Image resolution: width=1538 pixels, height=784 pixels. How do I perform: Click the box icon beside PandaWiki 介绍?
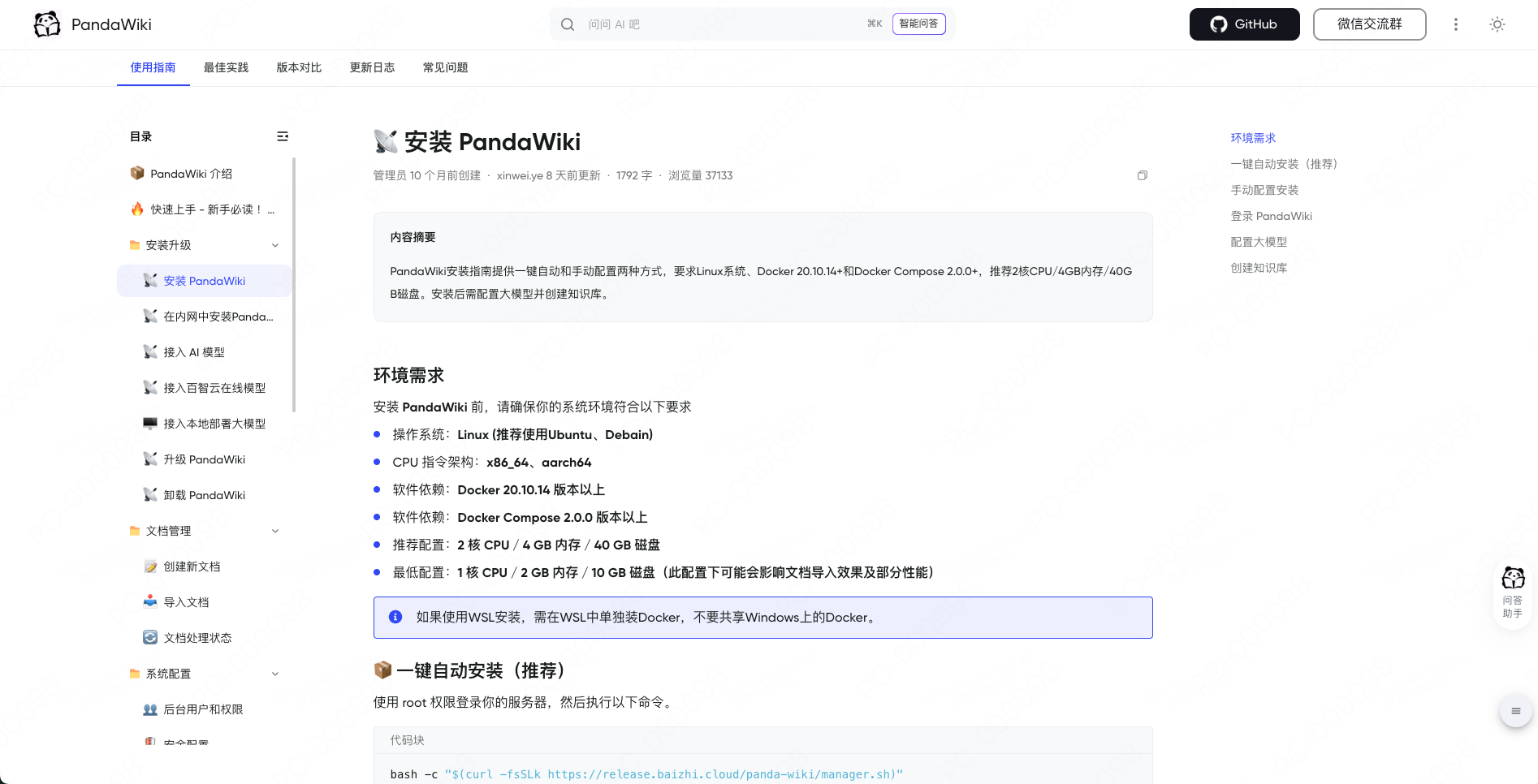point(137,173)
